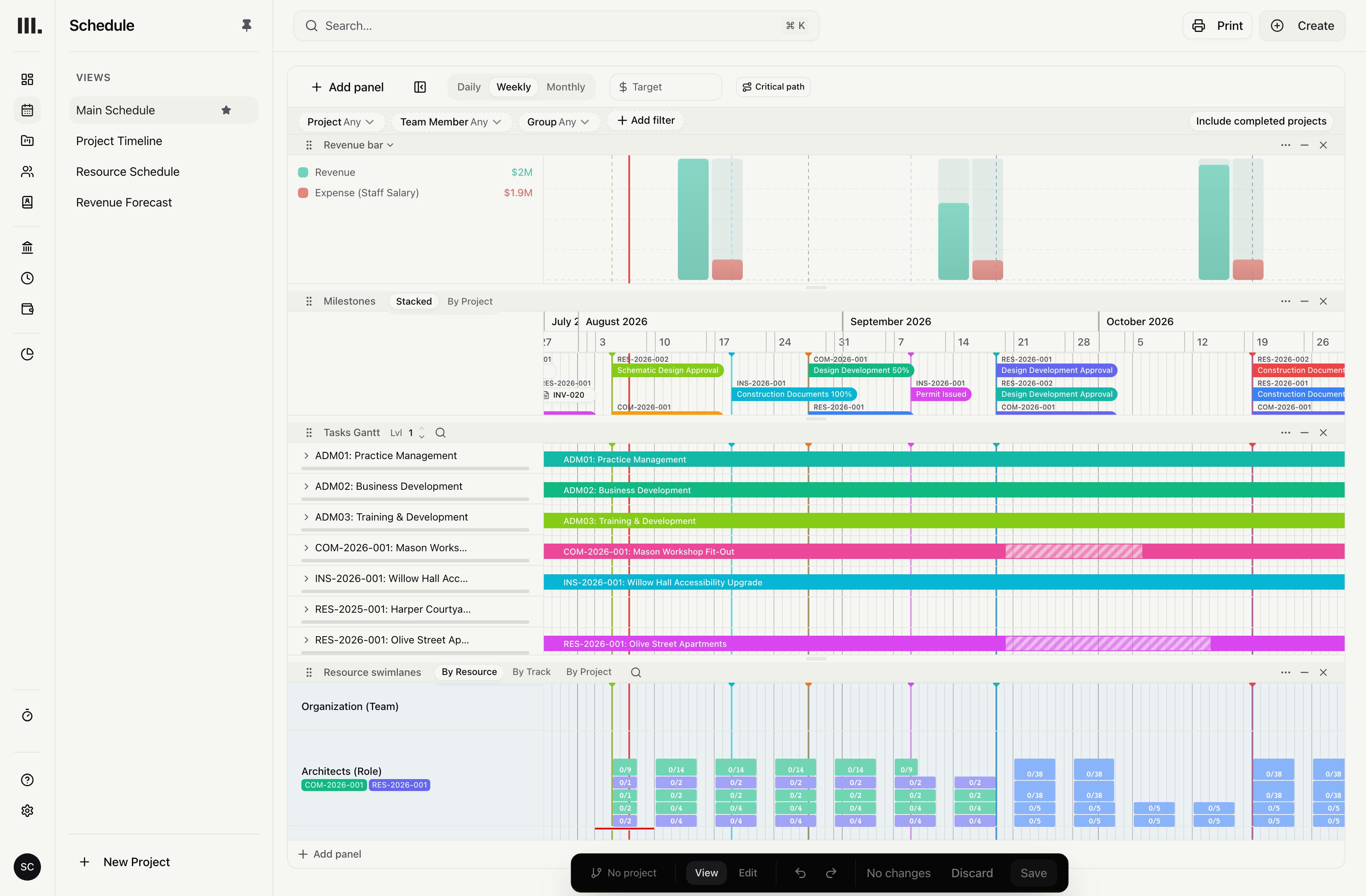This screenshot has width=1366, height=896.
Task: Click the Create button
Action: 1302,26
